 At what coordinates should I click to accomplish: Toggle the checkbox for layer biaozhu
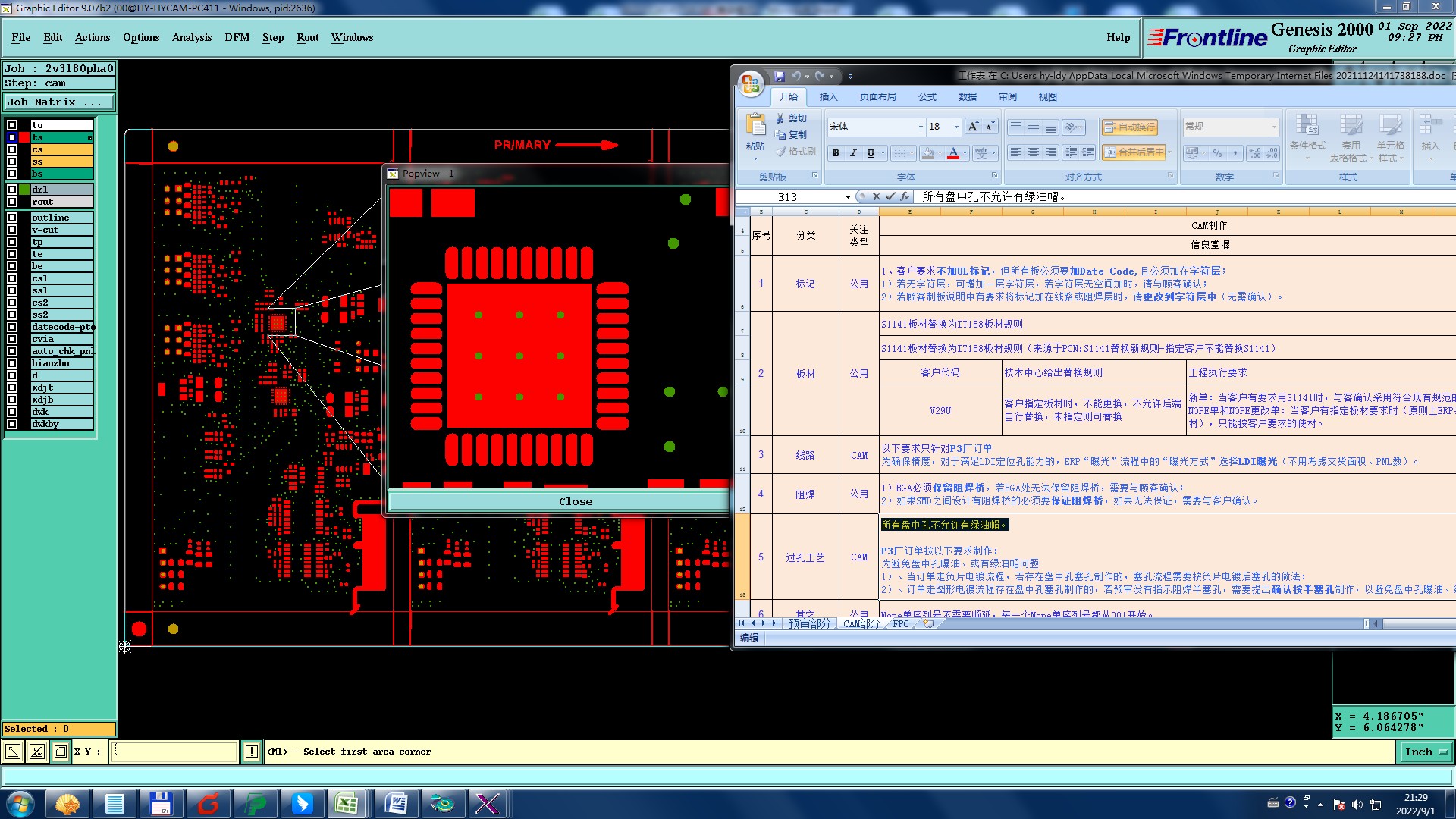pos(12,363)
